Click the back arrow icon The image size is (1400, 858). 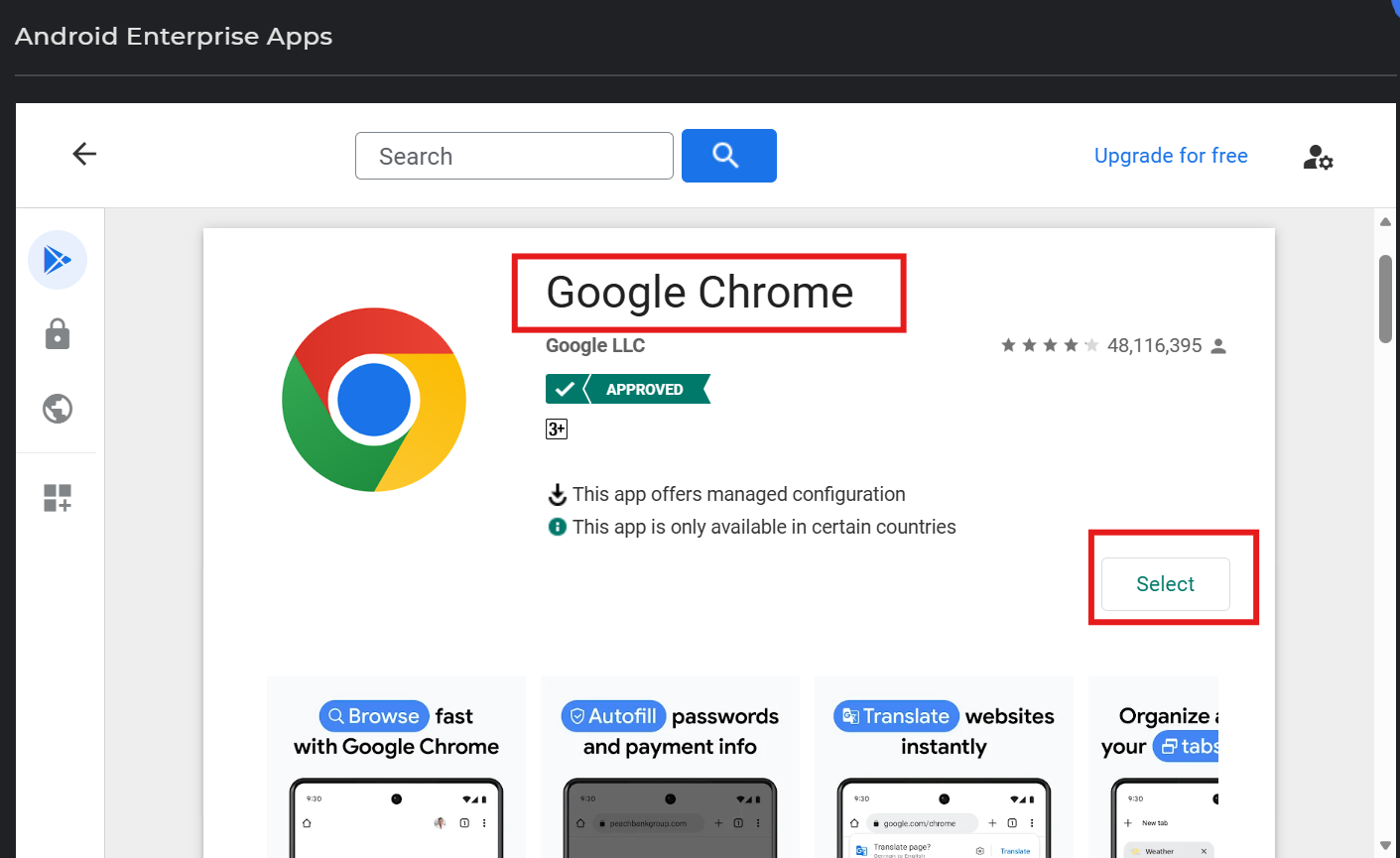[84, 154]
